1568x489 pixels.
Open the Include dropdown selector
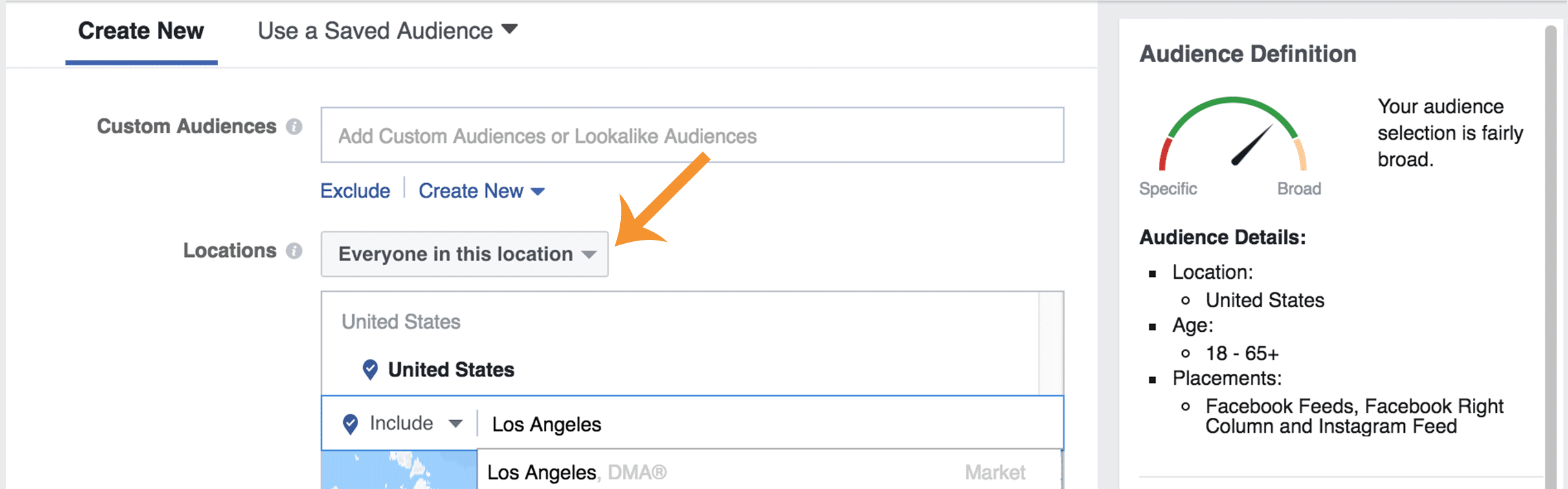tap(416, 424)
